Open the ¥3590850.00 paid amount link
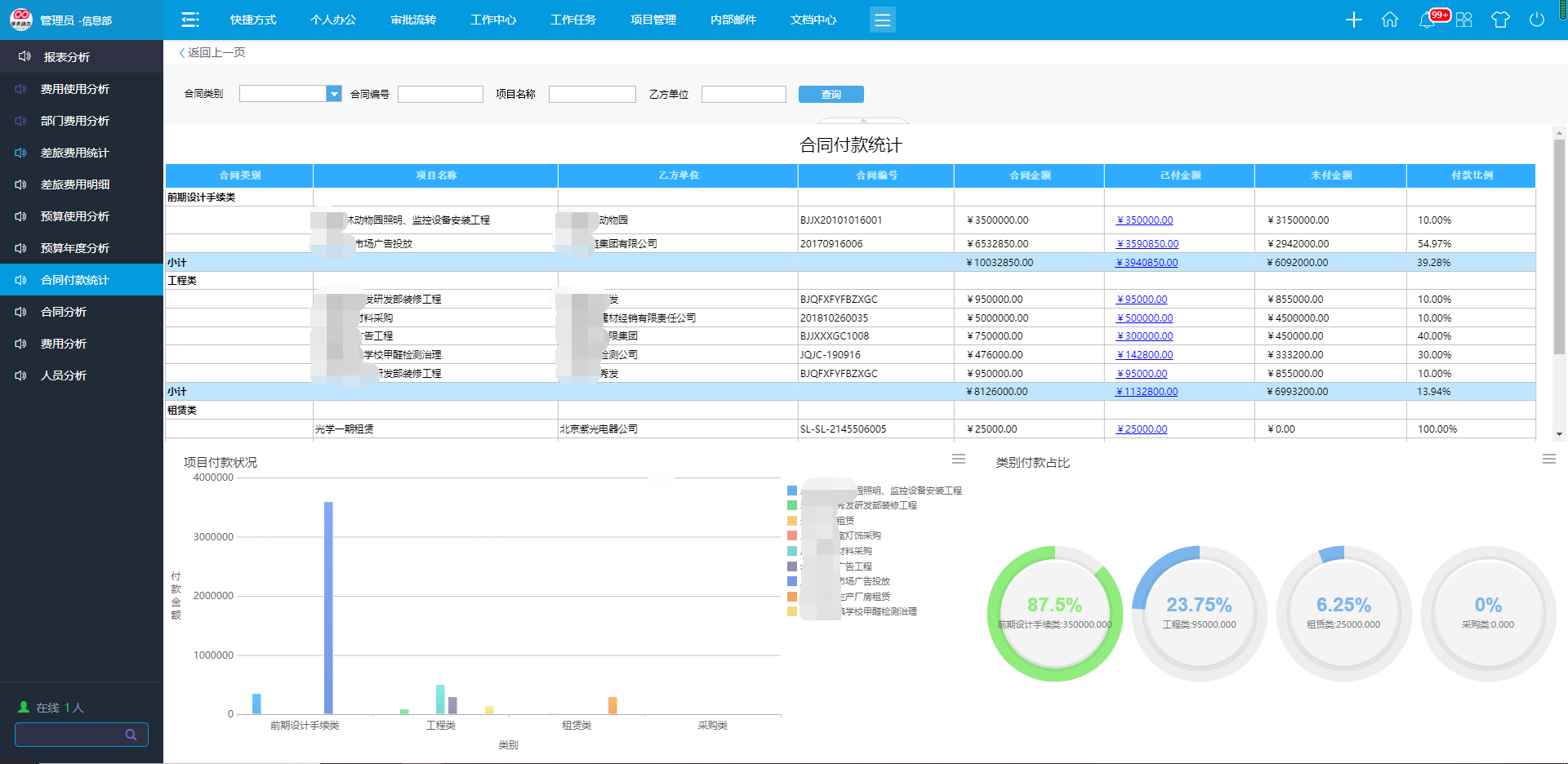The height and width of the screenshot is (764, 1568). [1147, 244]
